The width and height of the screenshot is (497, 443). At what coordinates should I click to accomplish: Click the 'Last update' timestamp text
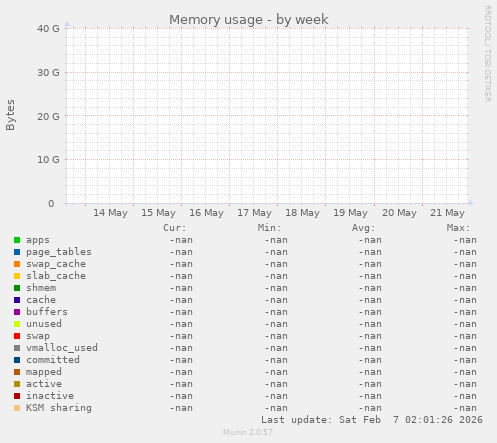tap(372, 420)
